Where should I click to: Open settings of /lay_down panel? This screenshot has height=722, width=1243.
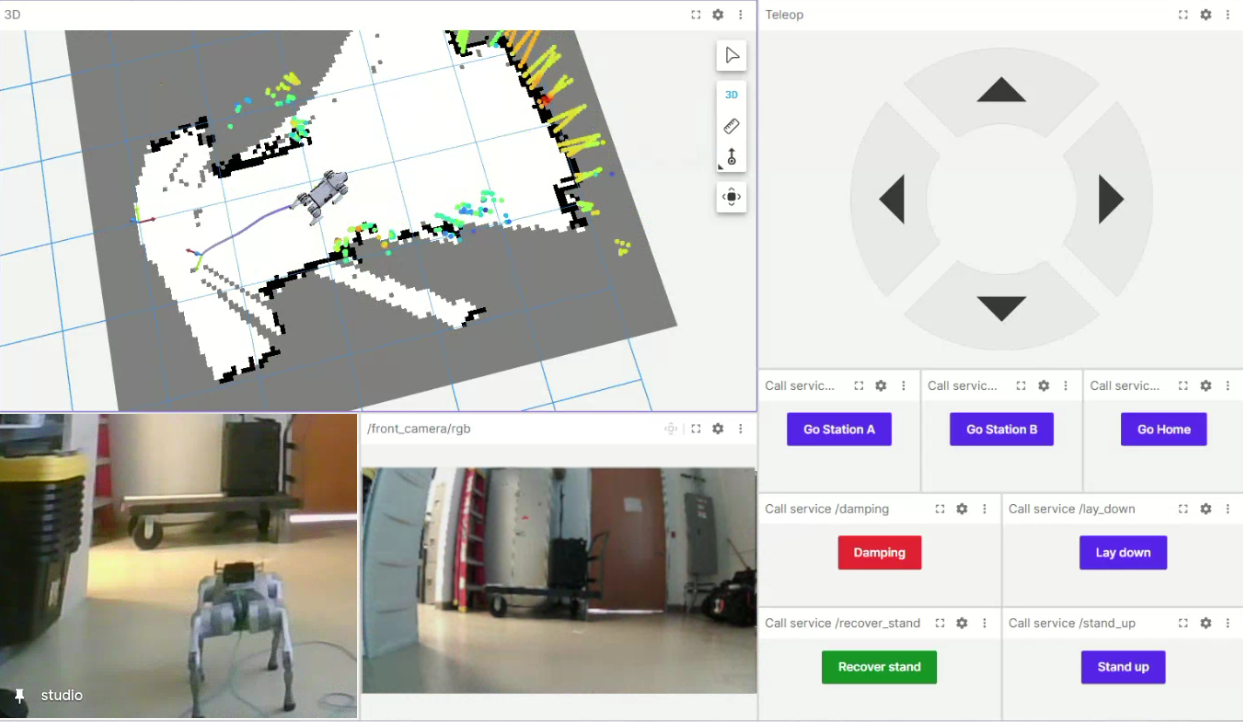coord(1206,509)
